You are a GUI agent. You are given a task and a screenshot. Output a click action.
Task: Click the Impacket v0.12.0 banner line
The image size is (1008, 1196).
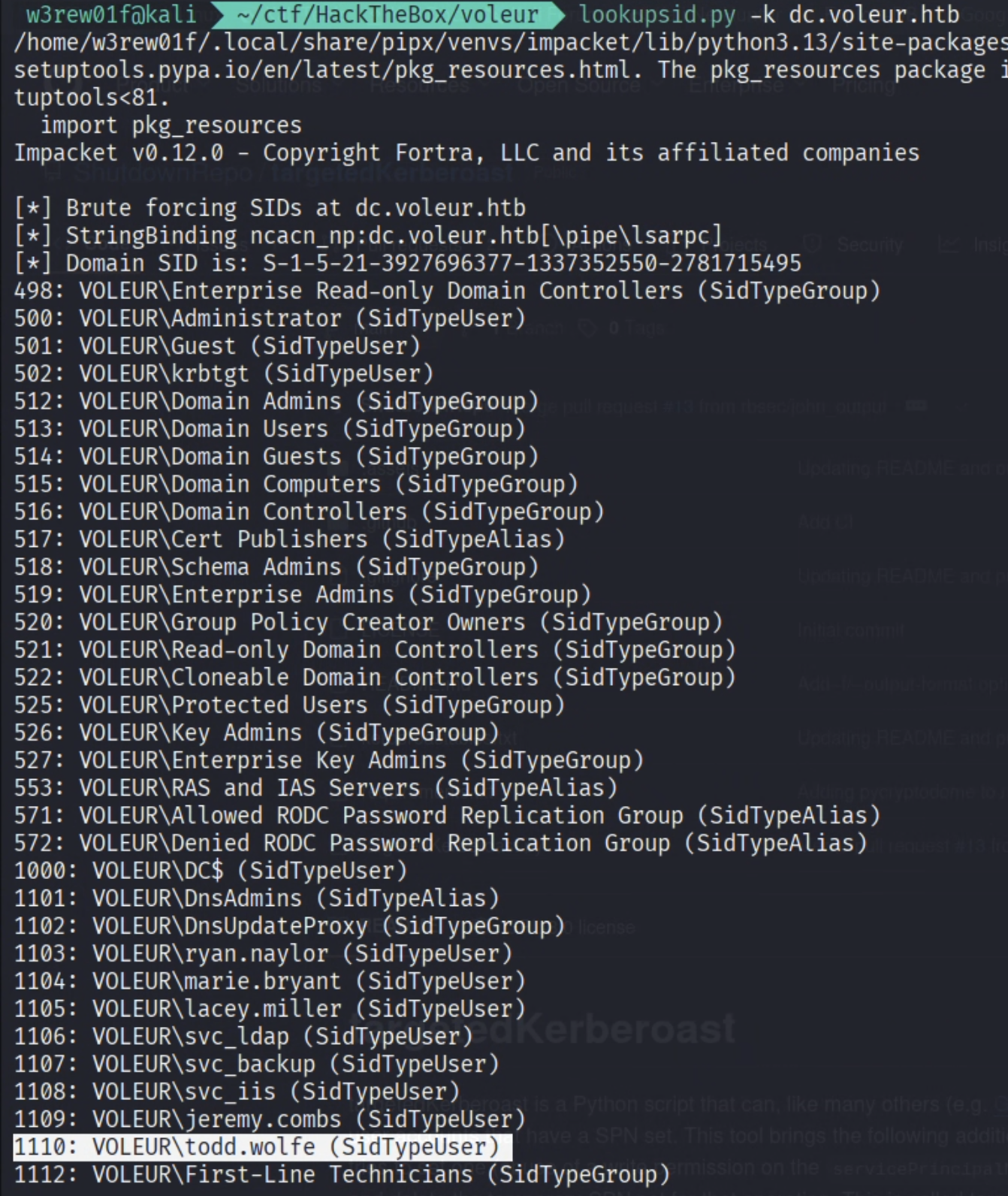click(x=466, y=153)
